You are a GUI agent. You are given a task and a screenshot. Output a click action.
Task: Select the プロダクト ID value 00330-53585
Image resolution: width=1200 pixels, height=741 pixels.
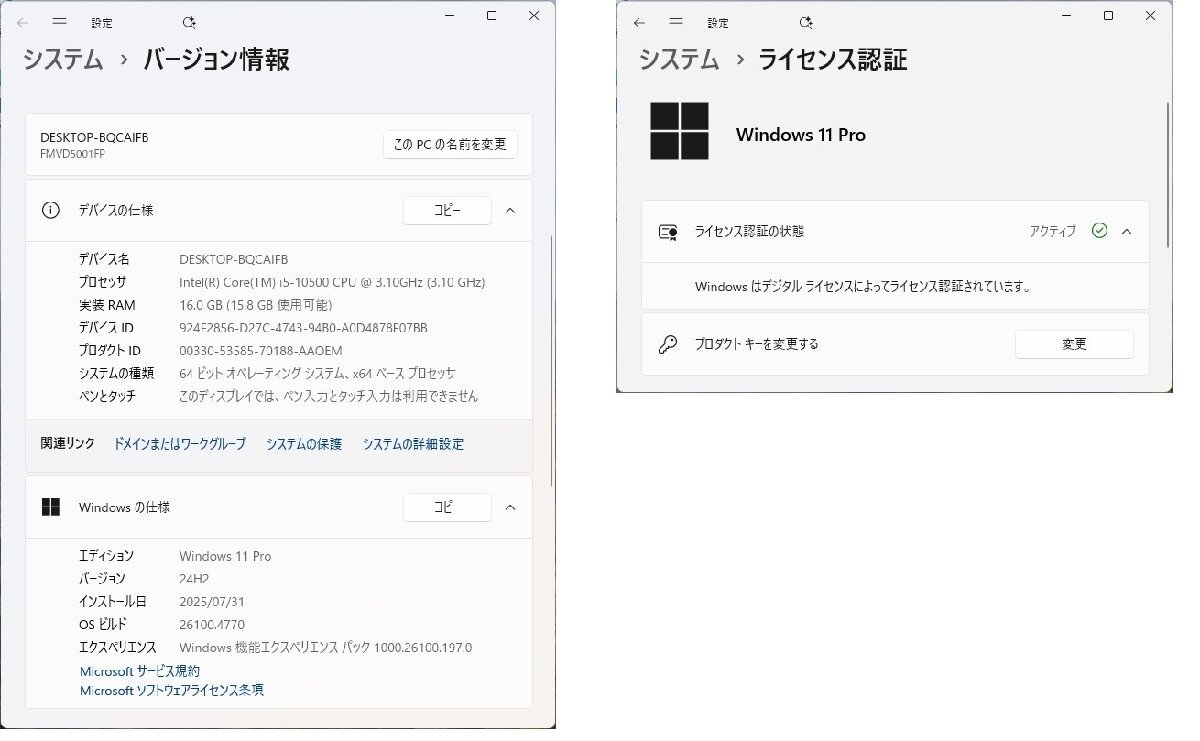click(x=261, y=350)
